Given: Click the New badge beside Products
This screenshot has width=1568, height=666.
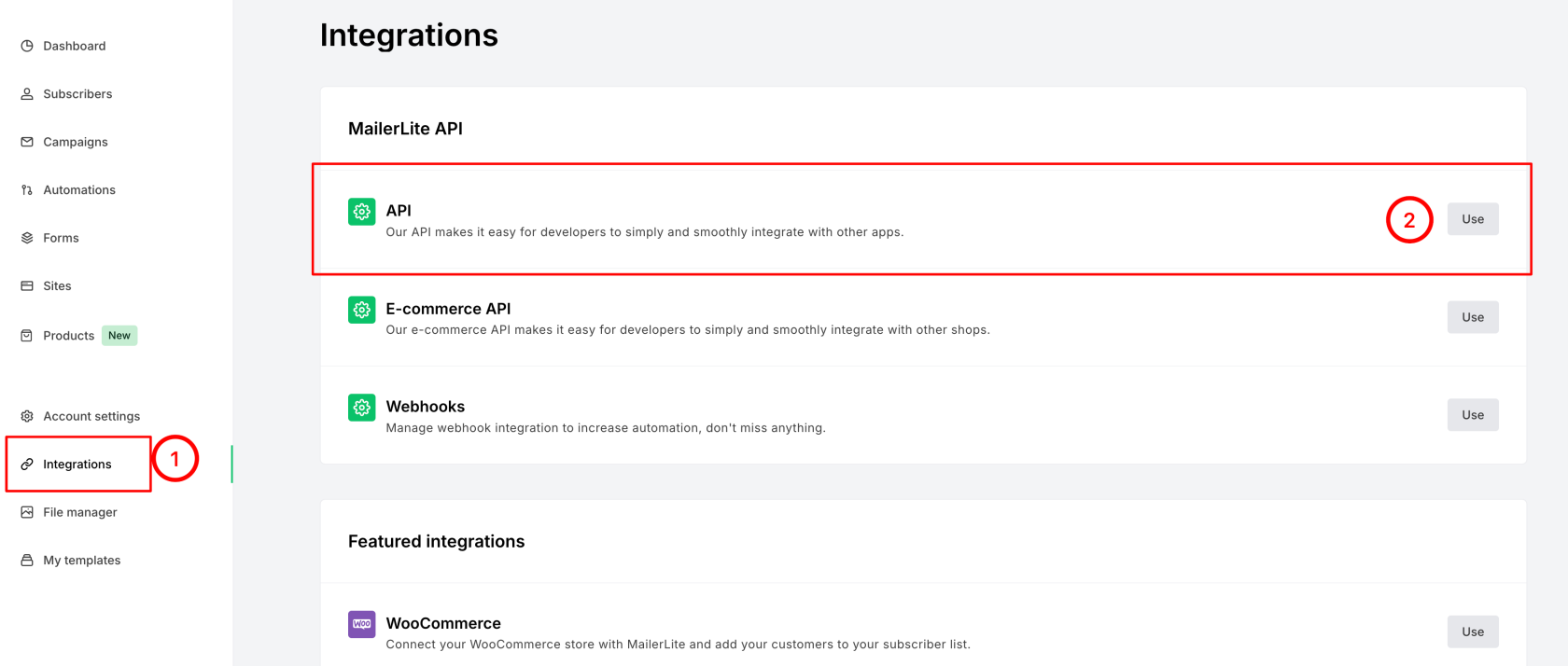Looking at the screenshot, I should [119, 336].
